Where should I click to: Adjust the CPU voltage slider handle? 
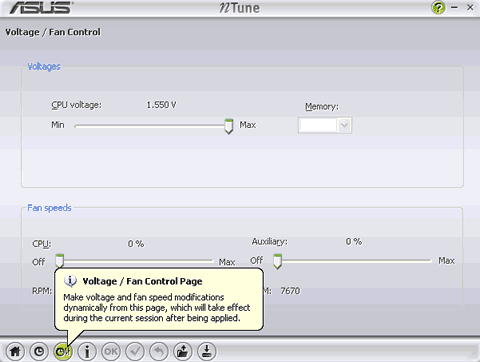pos(229,126)
